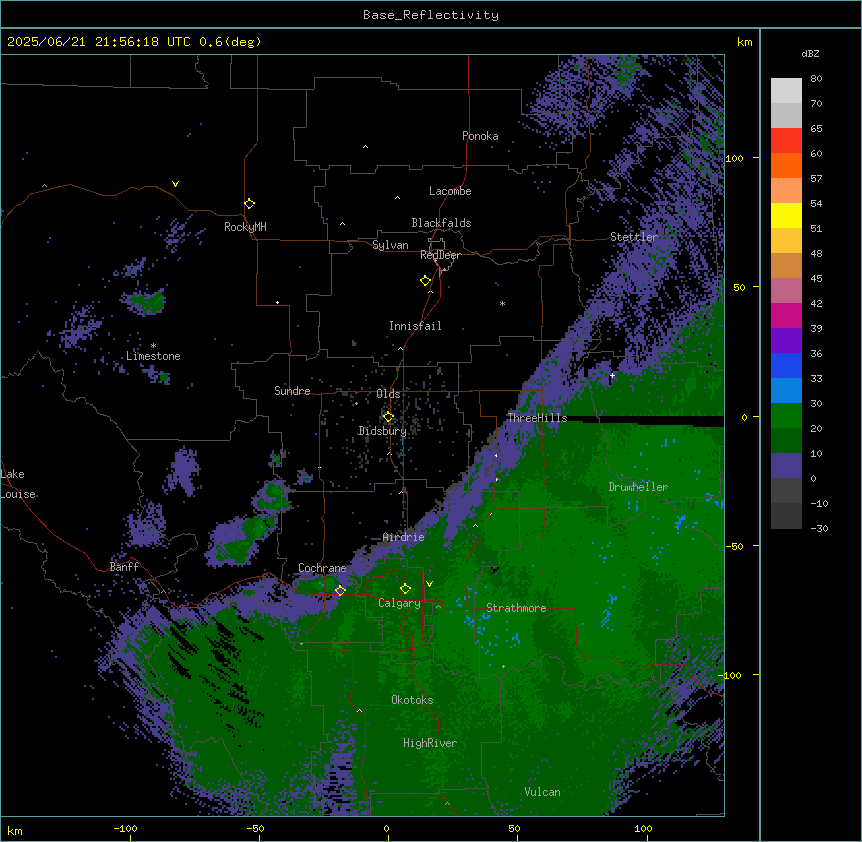This screenshot has height=842, width=862.
Task: Click the red 65 dBZ legend swatch
Action: click(x=786, y=141)
